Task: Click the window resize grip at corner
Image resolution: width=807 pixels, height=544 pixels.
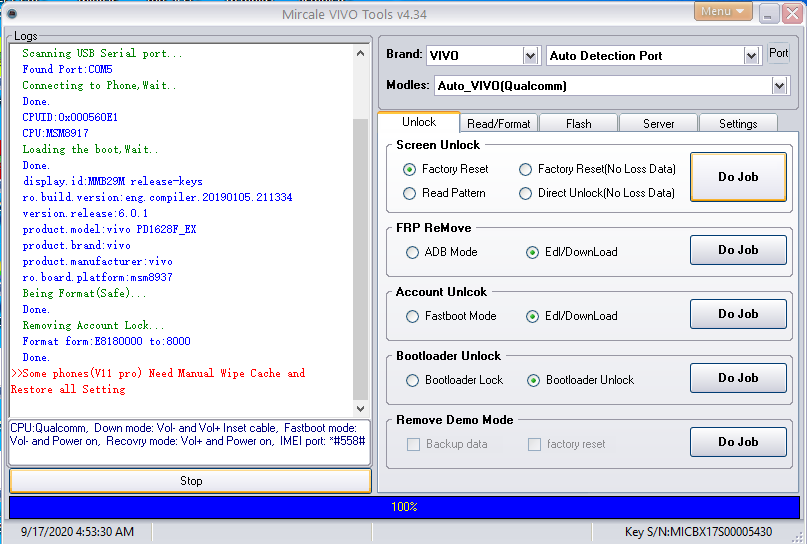Action: pyautogui.click(x=797, y=536)
